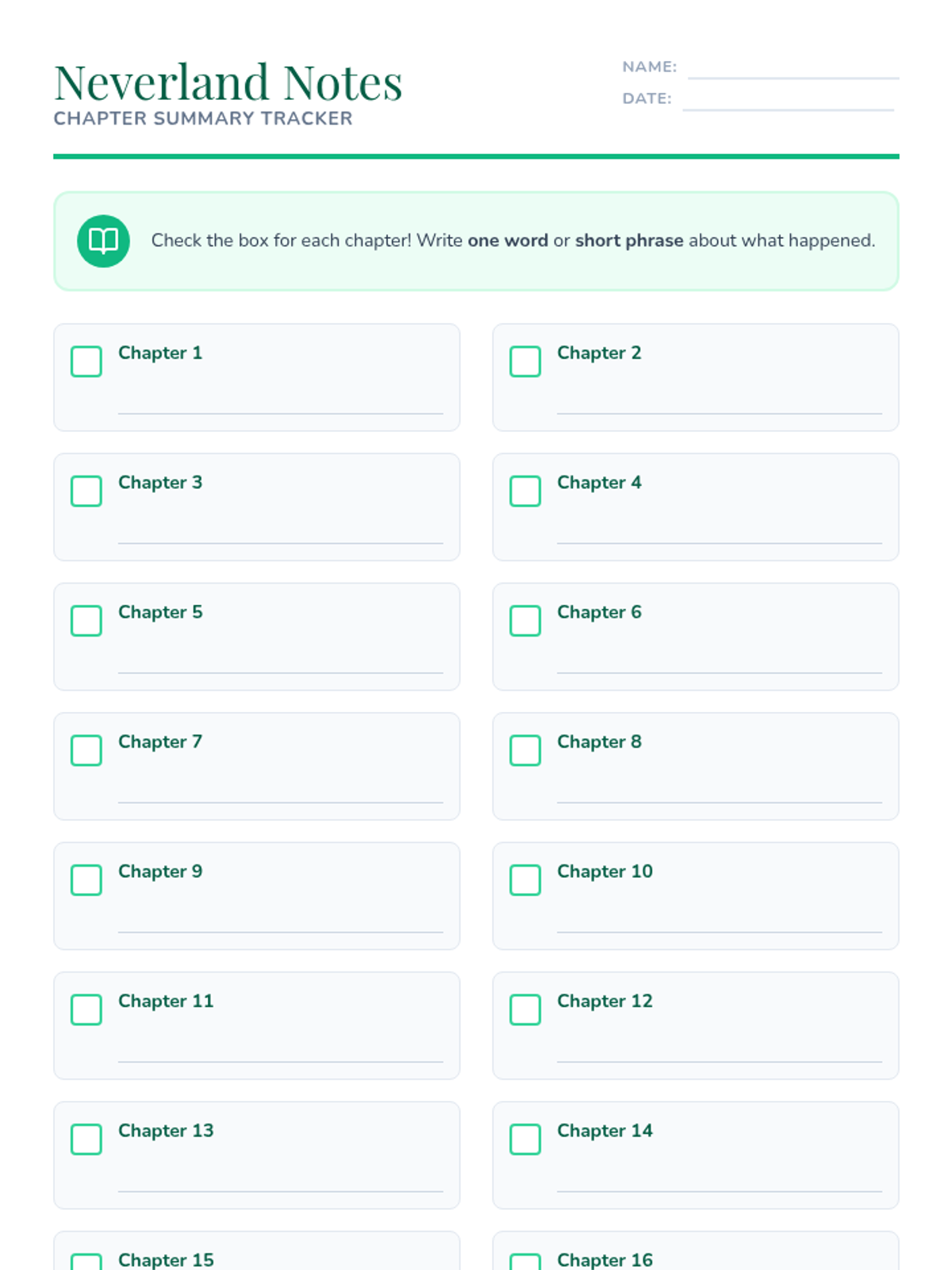This screenshot has height=1270, width=952.
Task: Check the Chapter 16 checkbox
Action: click(525, 1262)
